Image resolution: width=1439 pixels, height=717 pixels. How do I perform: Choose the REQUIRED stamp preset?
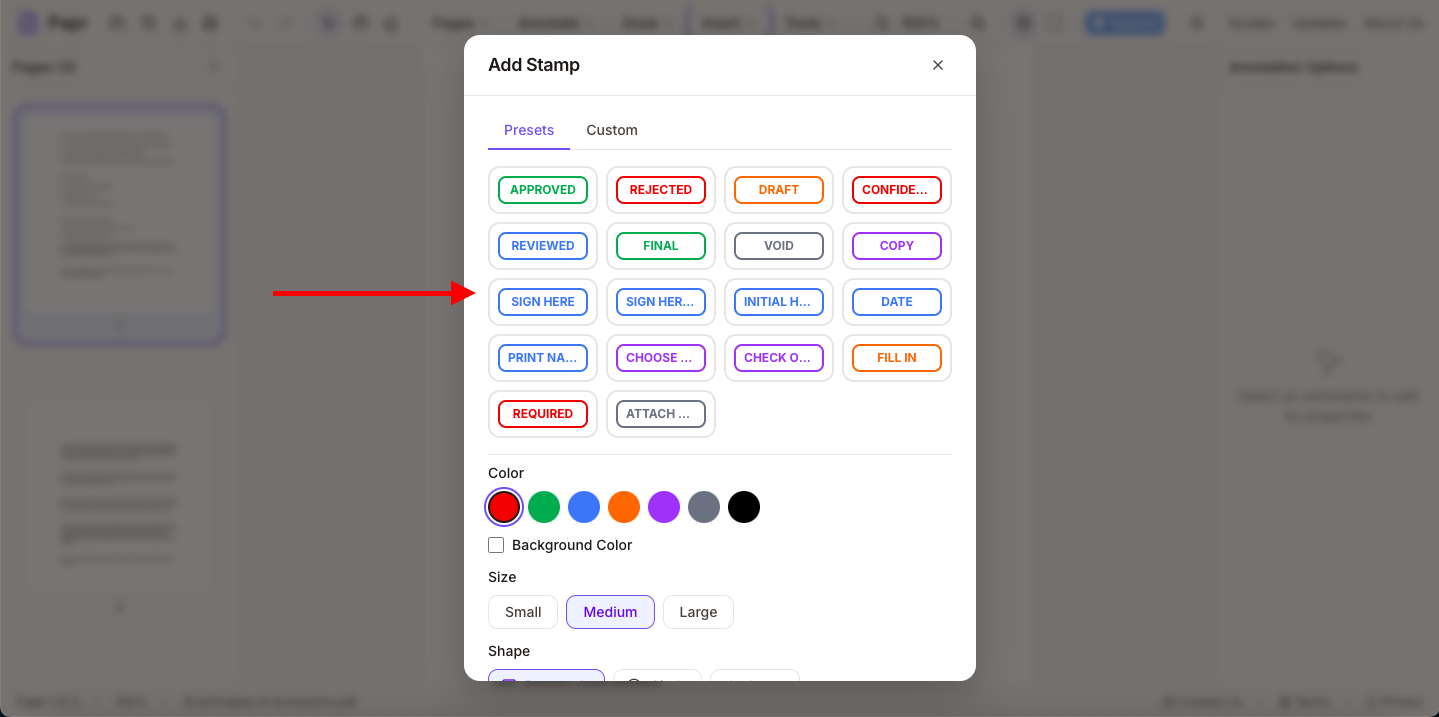(x=543, y=414)
